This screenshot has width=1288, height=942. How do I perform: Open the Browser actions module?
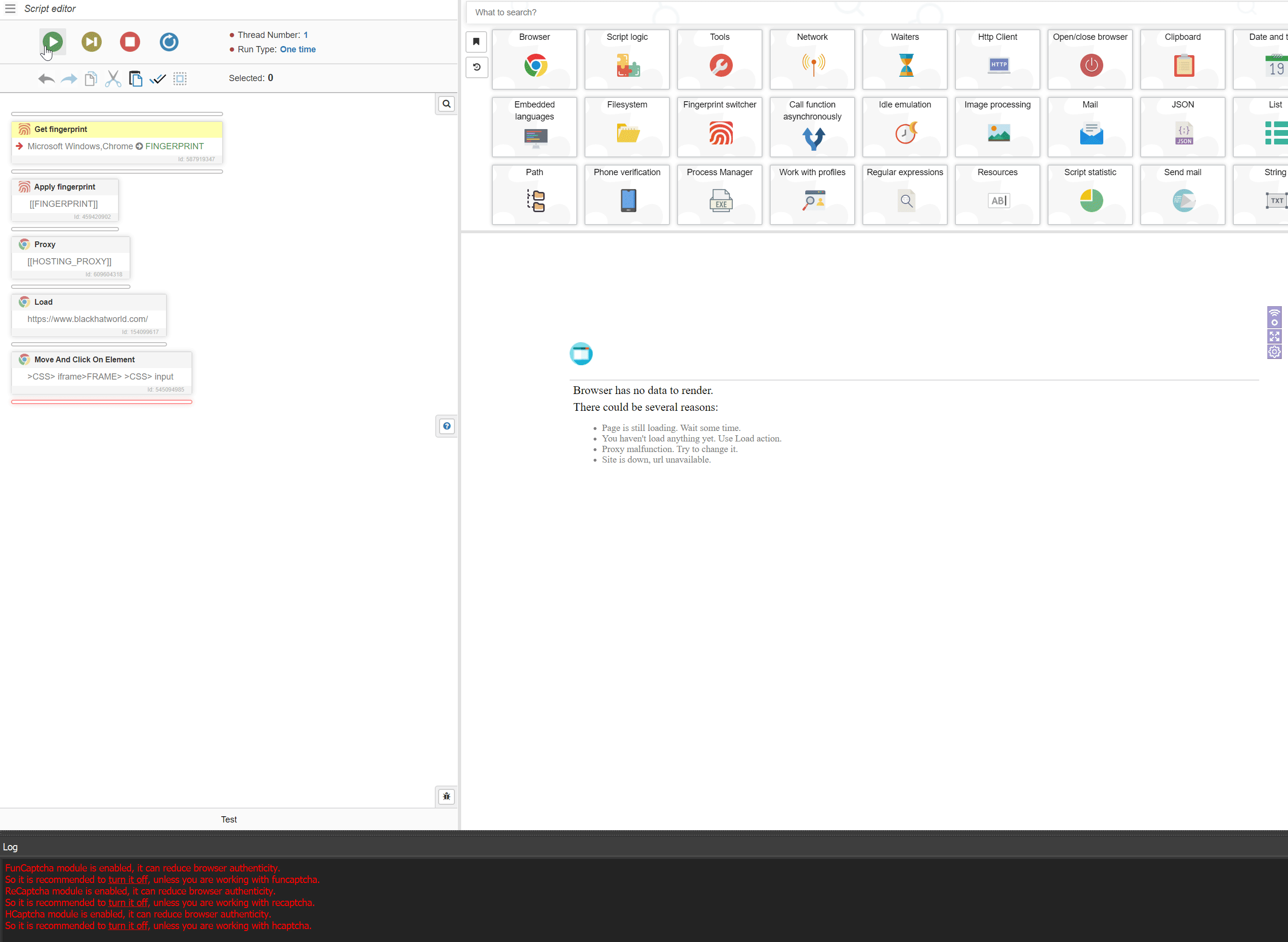pyautogui.click(x=534, y=60)
